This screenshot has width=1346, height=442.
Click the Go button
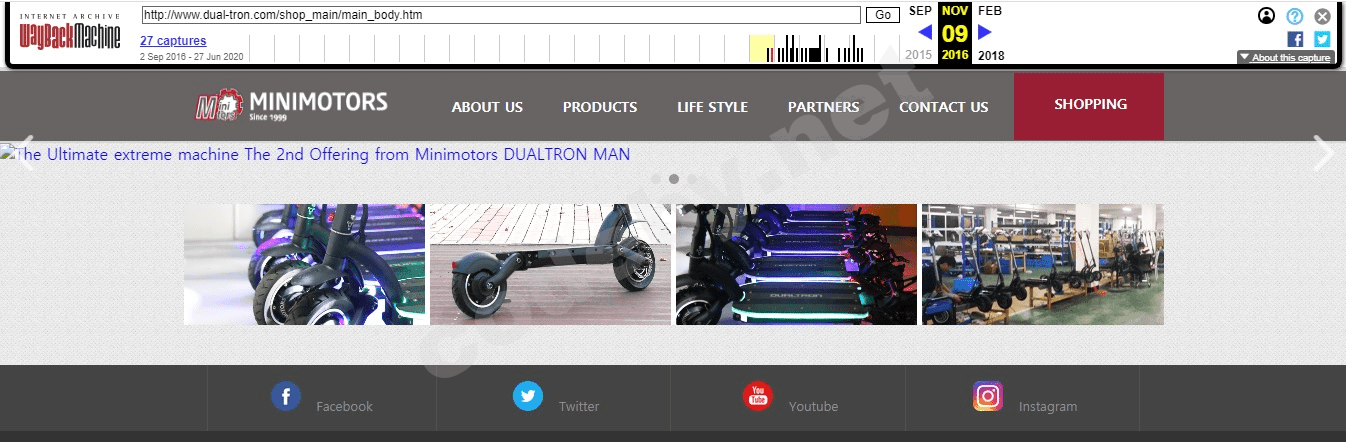(883, 15)
